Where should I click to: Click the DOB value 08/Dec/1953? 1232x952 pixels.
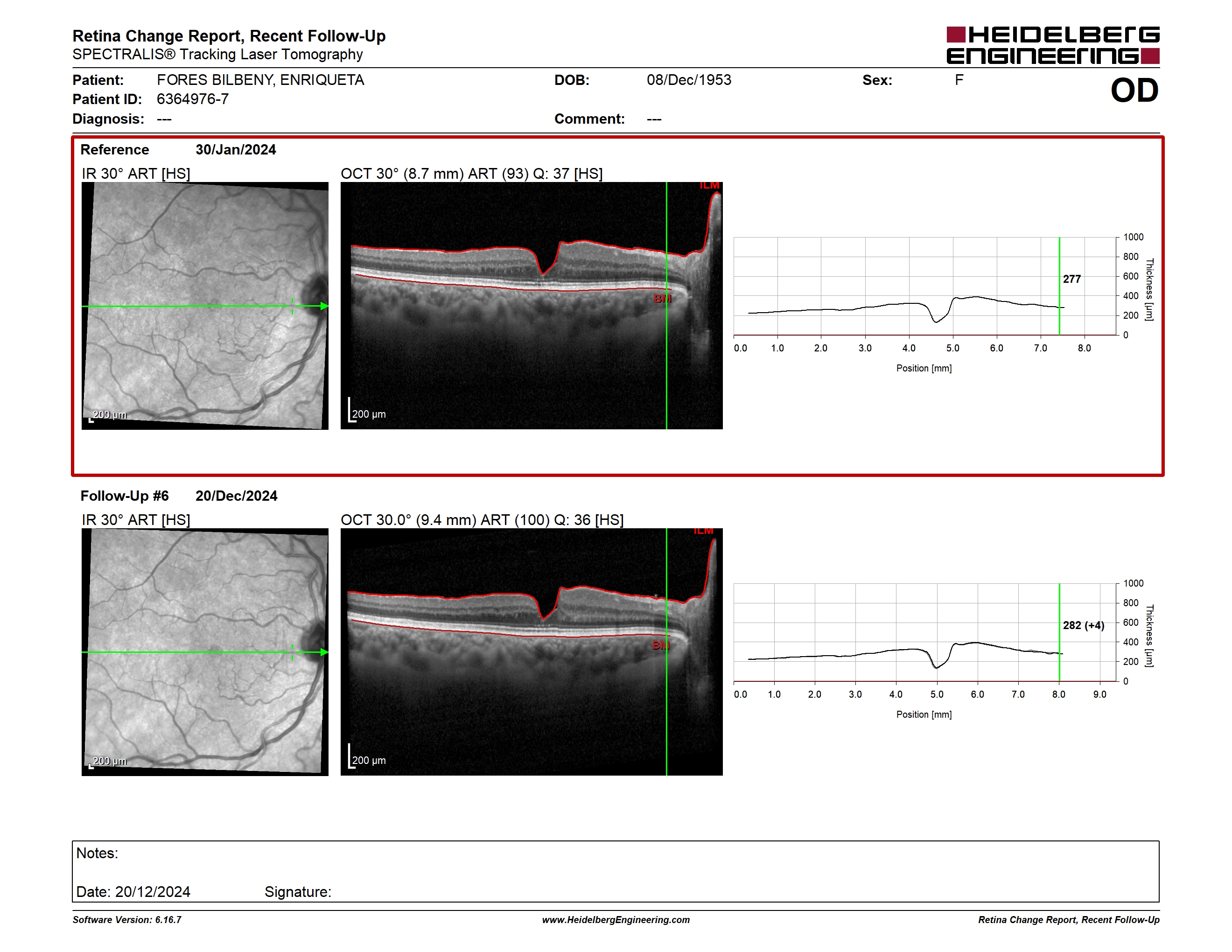pyautogui.click(x=689, y=80)
